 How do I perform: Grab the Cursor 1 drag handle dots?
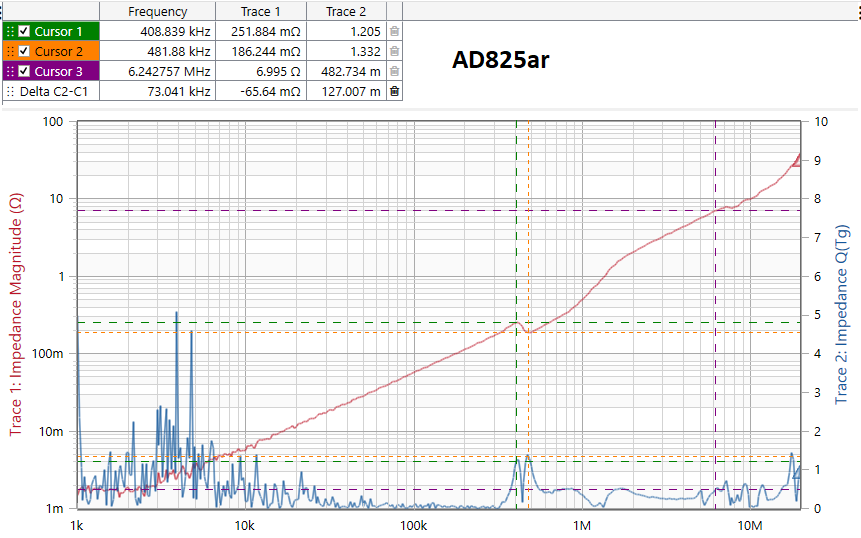10,31
